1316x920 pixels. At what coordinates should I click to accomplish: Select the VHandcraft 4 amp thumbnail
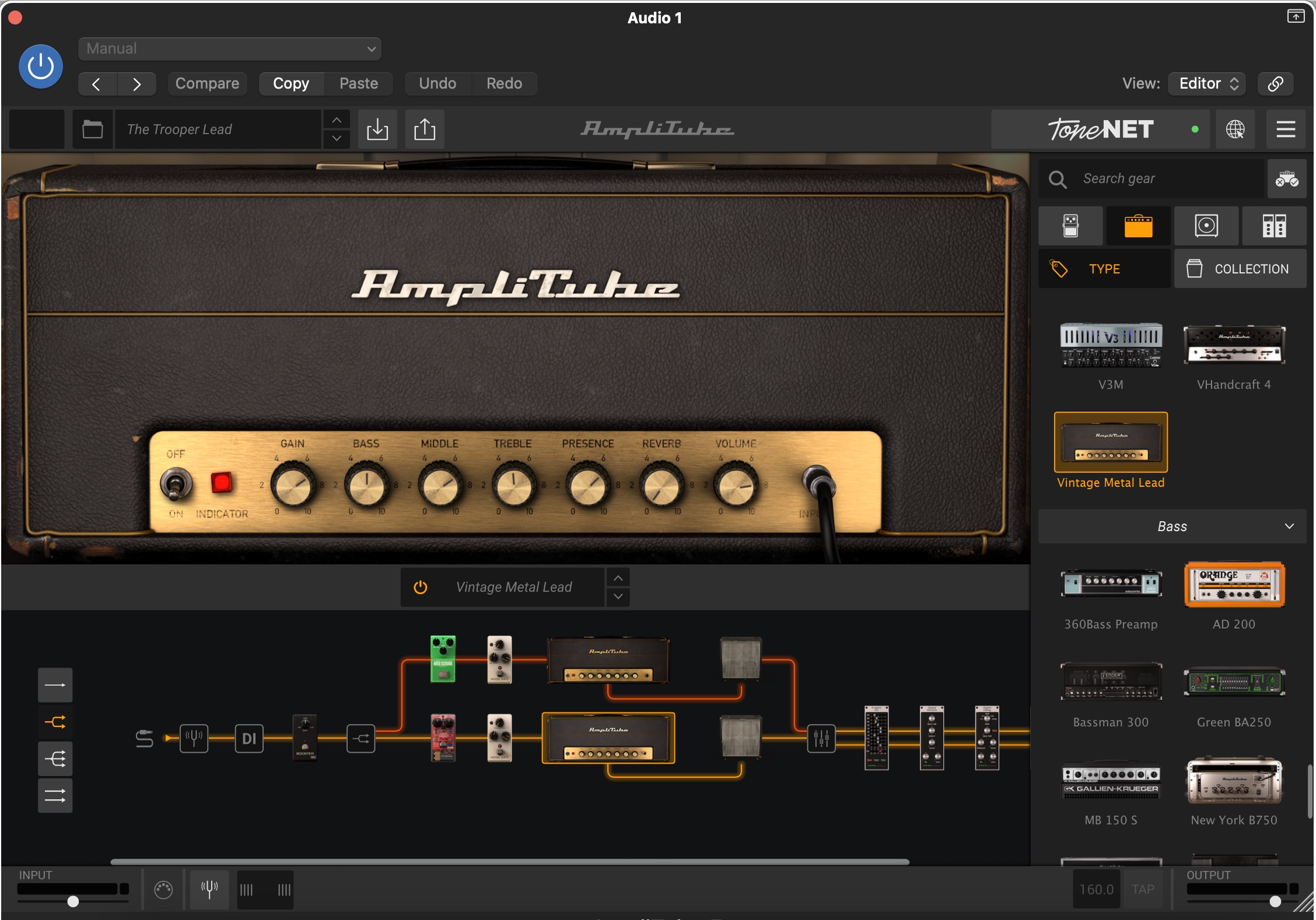pyautogui.click(x=1234, y=345)
